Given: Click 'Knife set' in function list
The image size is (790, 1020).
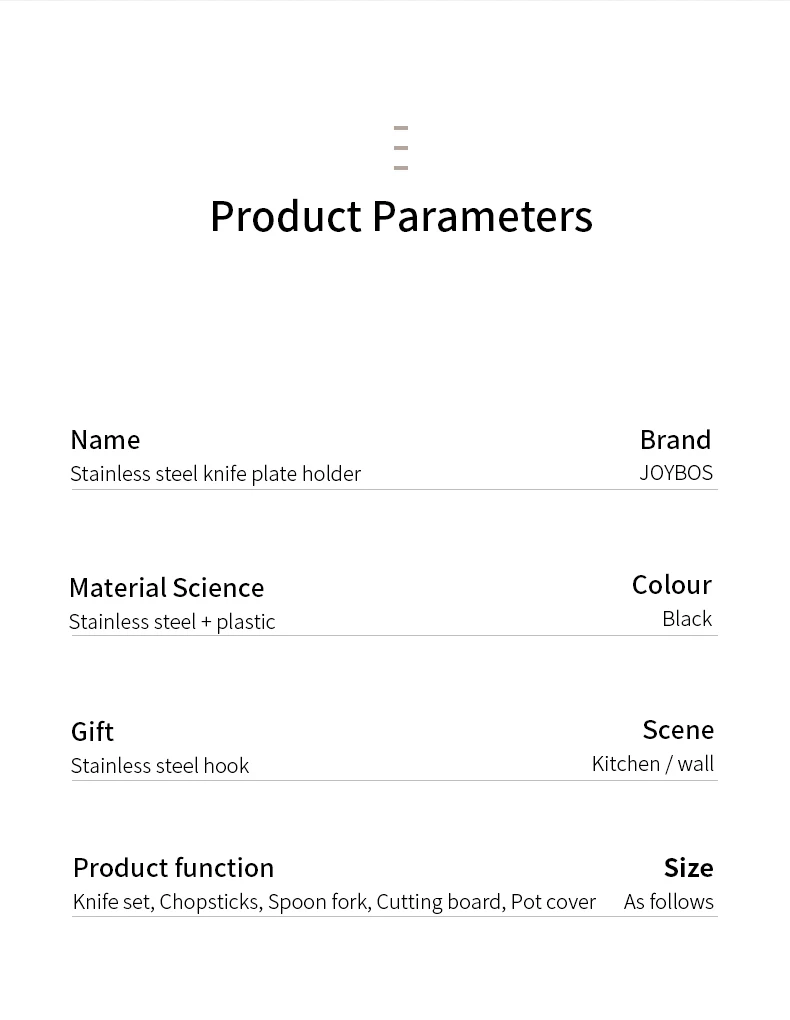Looking at the screenshot, I should (112, 902).
